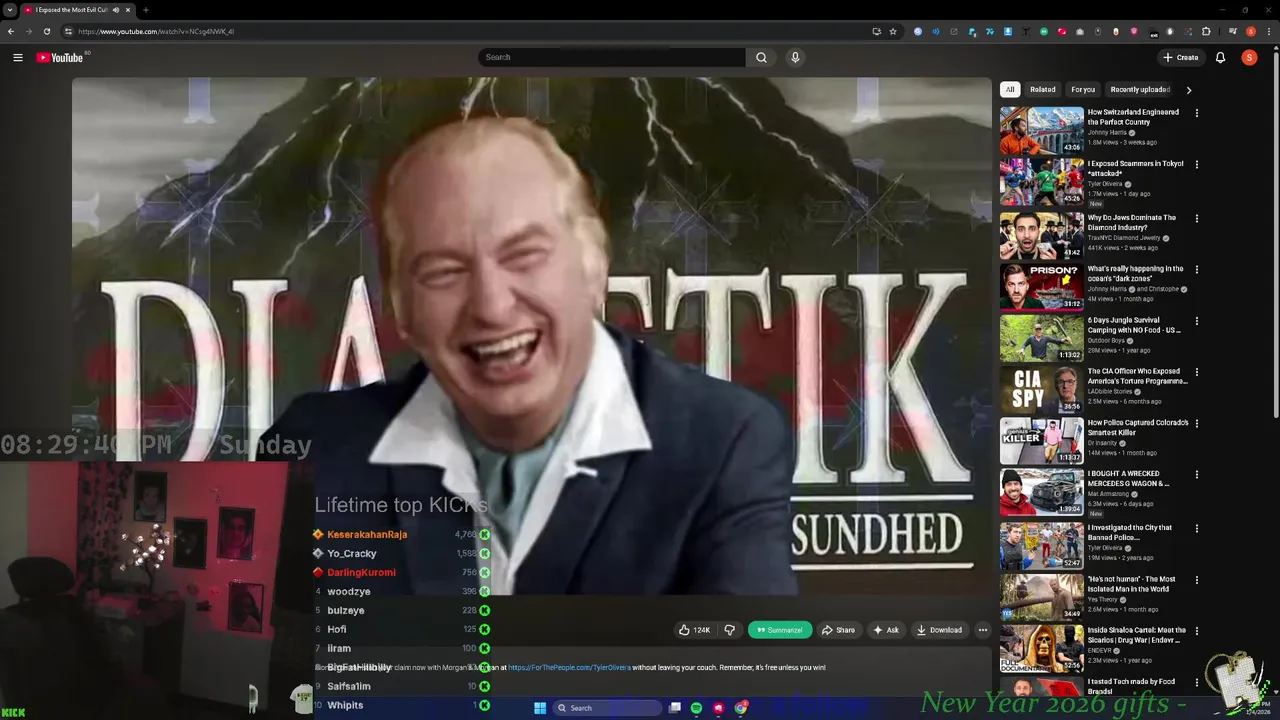Screen dimensions: 1280x720
Task: Bookmark this page with the star icon
Action: 893,31
